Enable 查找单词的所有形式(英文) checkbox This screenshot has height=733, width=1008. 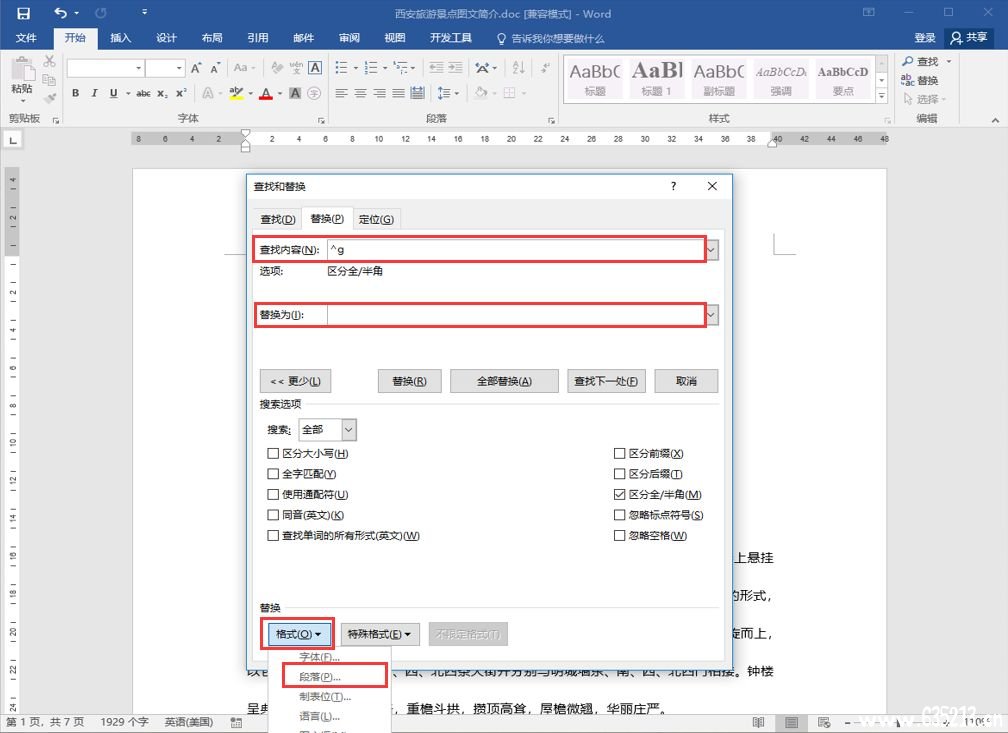pyautogui.click(x=273, y=536)
